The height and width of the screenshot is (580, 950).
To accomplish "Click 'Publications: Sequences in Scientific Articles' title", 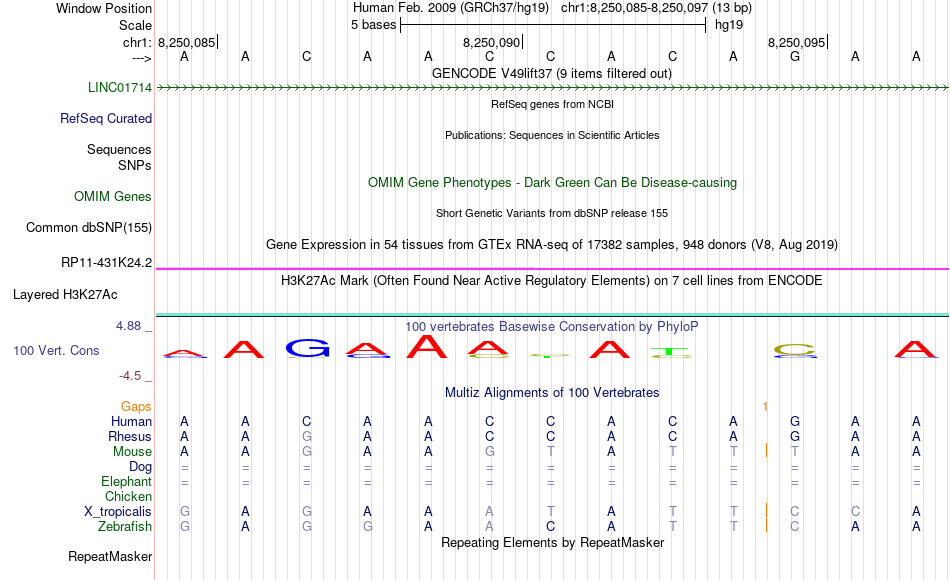I will tap(552, 135).
